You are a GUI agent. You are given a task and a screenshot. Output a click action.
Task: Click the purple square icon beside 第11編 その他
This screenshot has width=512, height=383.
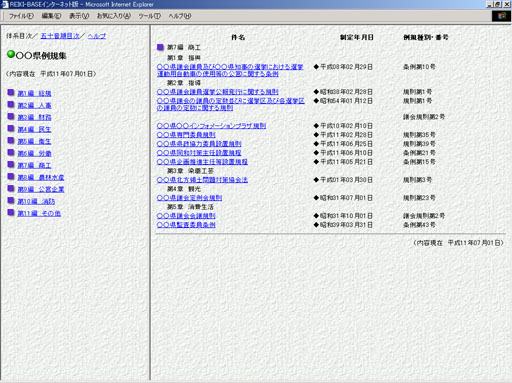tap(11, 212)
